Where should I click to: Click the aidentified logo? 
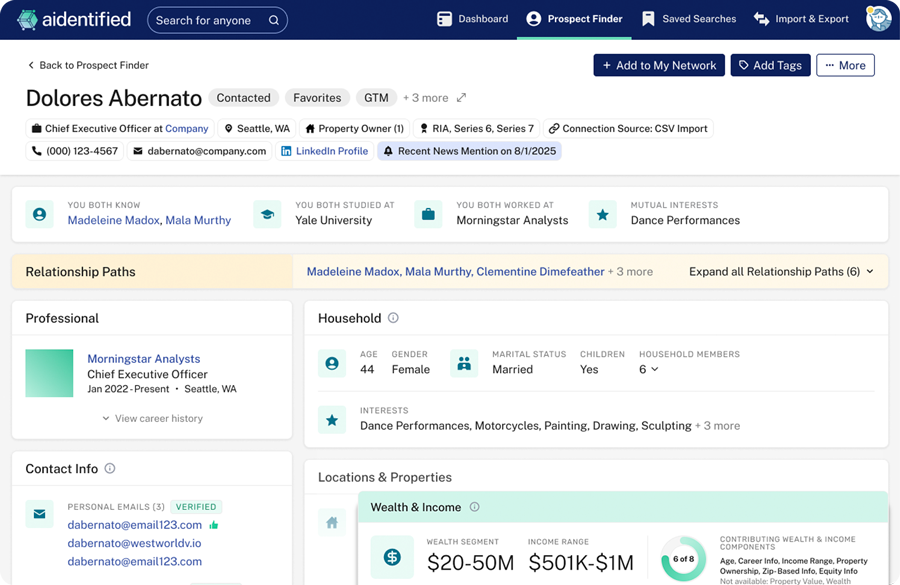(74, 20)
